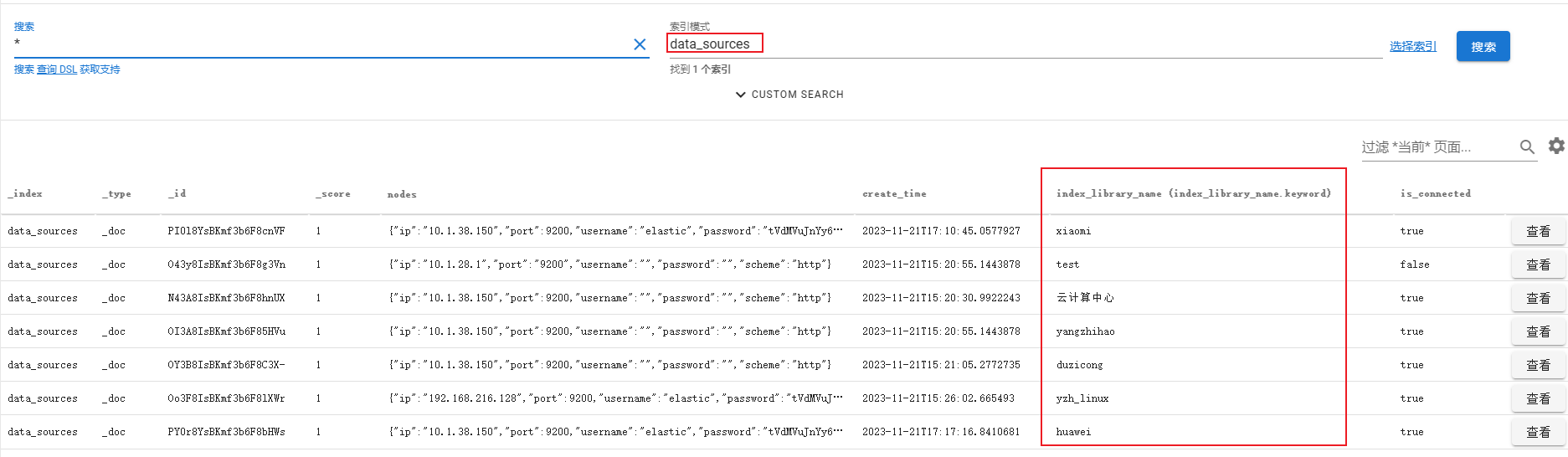Sort by the is_connected column header
The image size is (1568, 457).
pyautogui.click(x=1435, y=193)
